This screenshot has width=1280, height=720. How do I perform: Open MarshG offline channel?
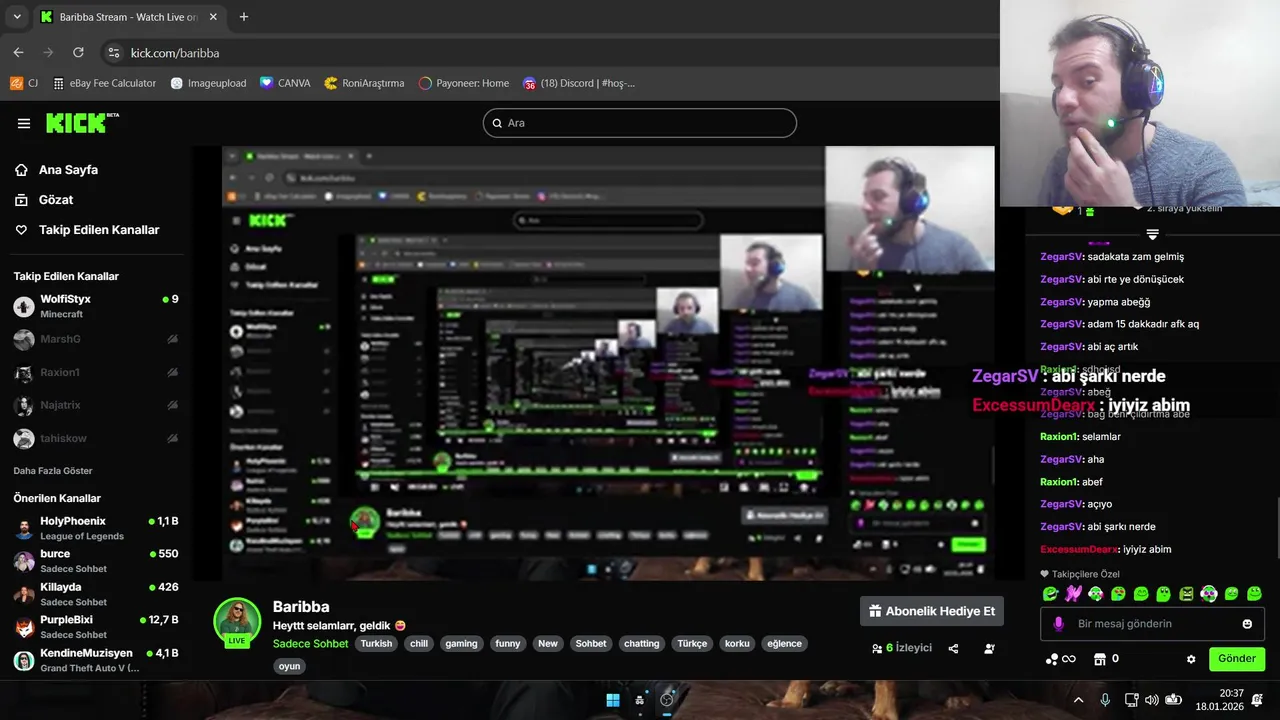(x=96, y=339)
